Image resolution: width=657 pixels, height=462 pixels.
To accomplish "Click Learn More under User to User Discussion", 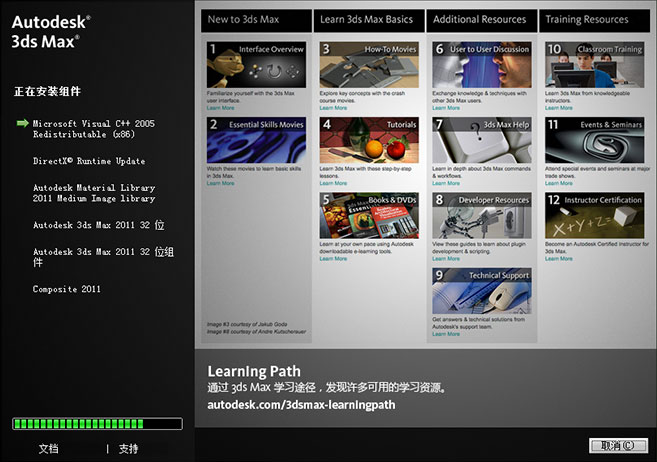I will tap(446, 108).
